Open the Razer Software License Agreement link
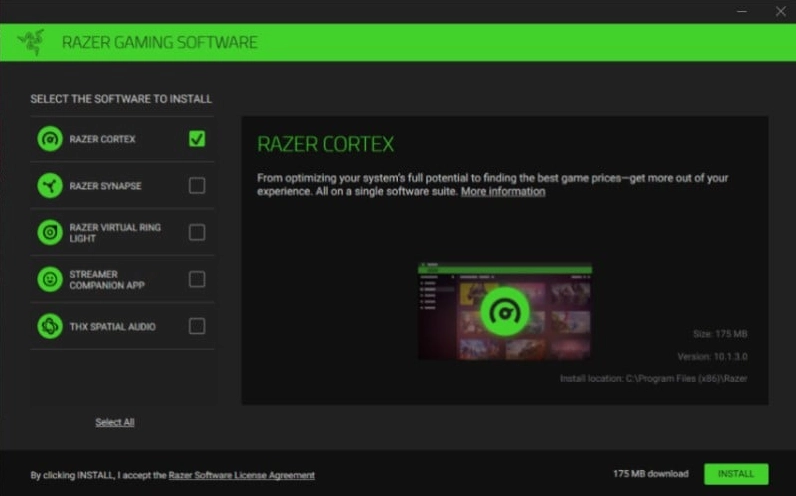The height and width of the screenshot is (496, 796). point(242,475)
